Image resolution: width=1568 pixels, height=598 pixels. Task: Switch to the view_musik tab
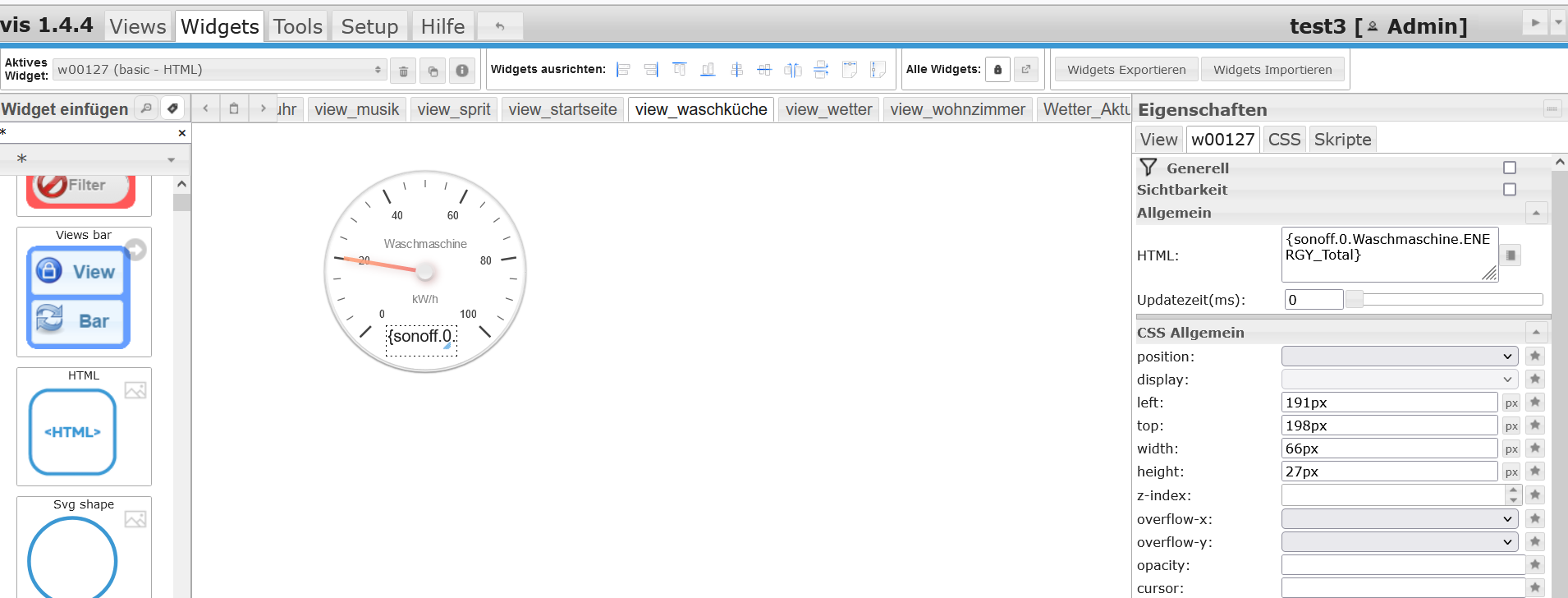coord(356,109)
